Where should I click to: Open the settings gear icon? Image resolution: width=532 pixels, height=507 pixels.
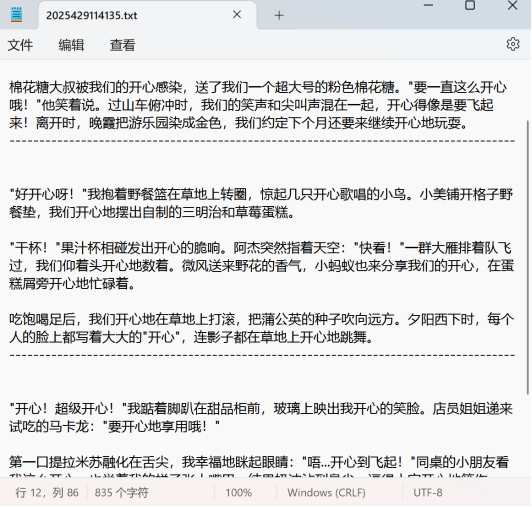pos(513,44)
